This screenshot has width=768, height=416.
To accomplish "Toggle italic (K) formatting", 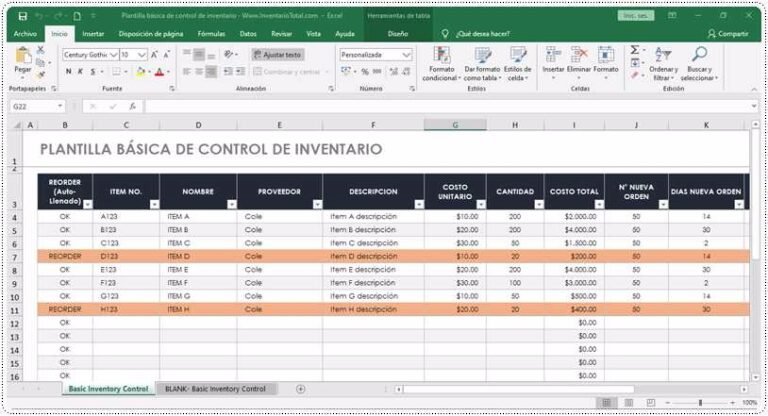I will pos(82,72).
